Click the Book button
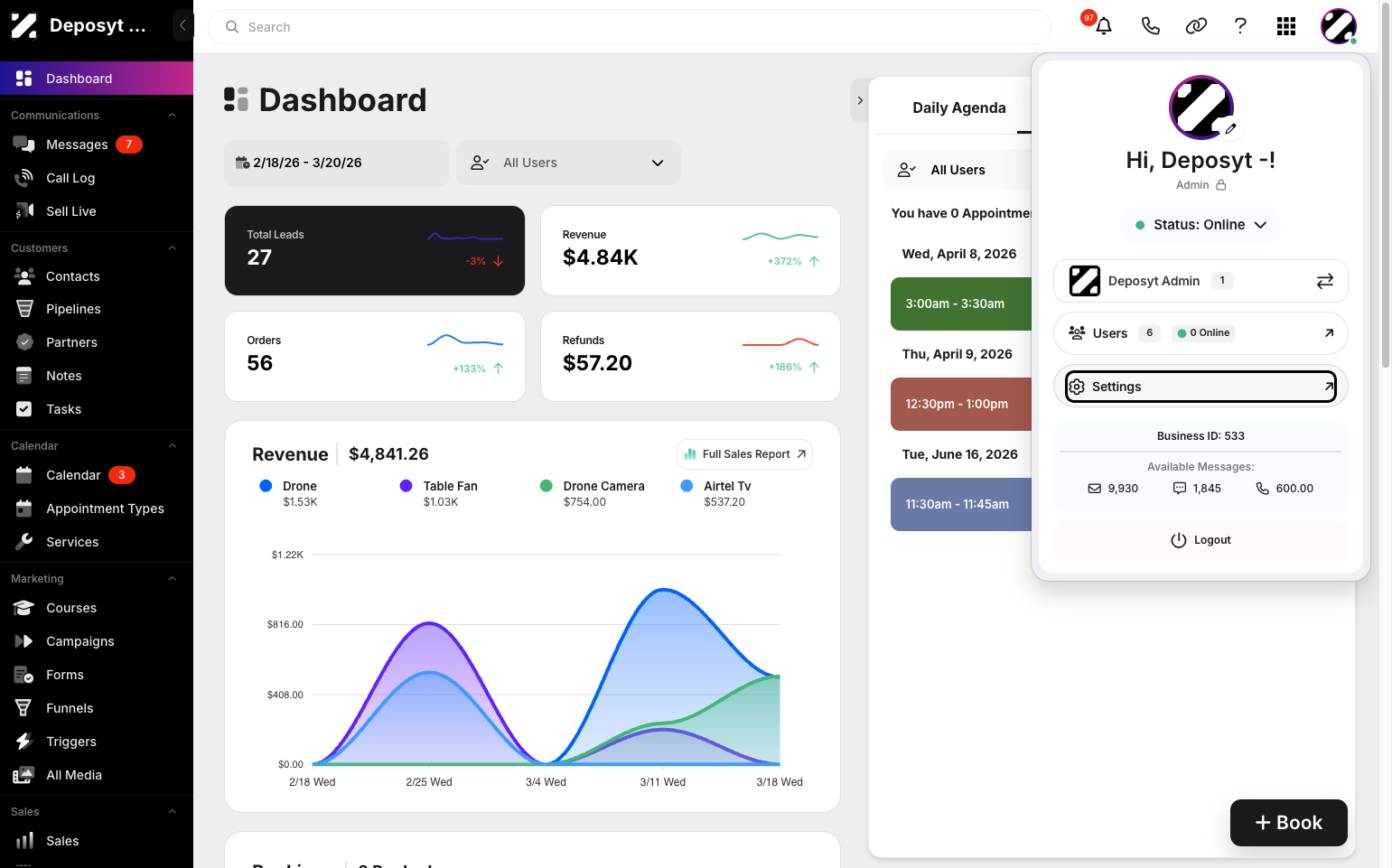The image size is (1392, 868). (1288, 823)
